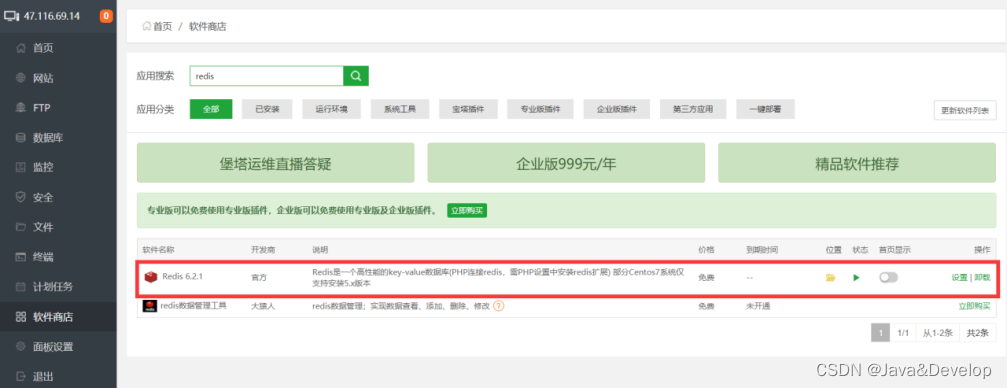
Task: Click the 立即购买 green banner button
Action: [x=467, y=210]
